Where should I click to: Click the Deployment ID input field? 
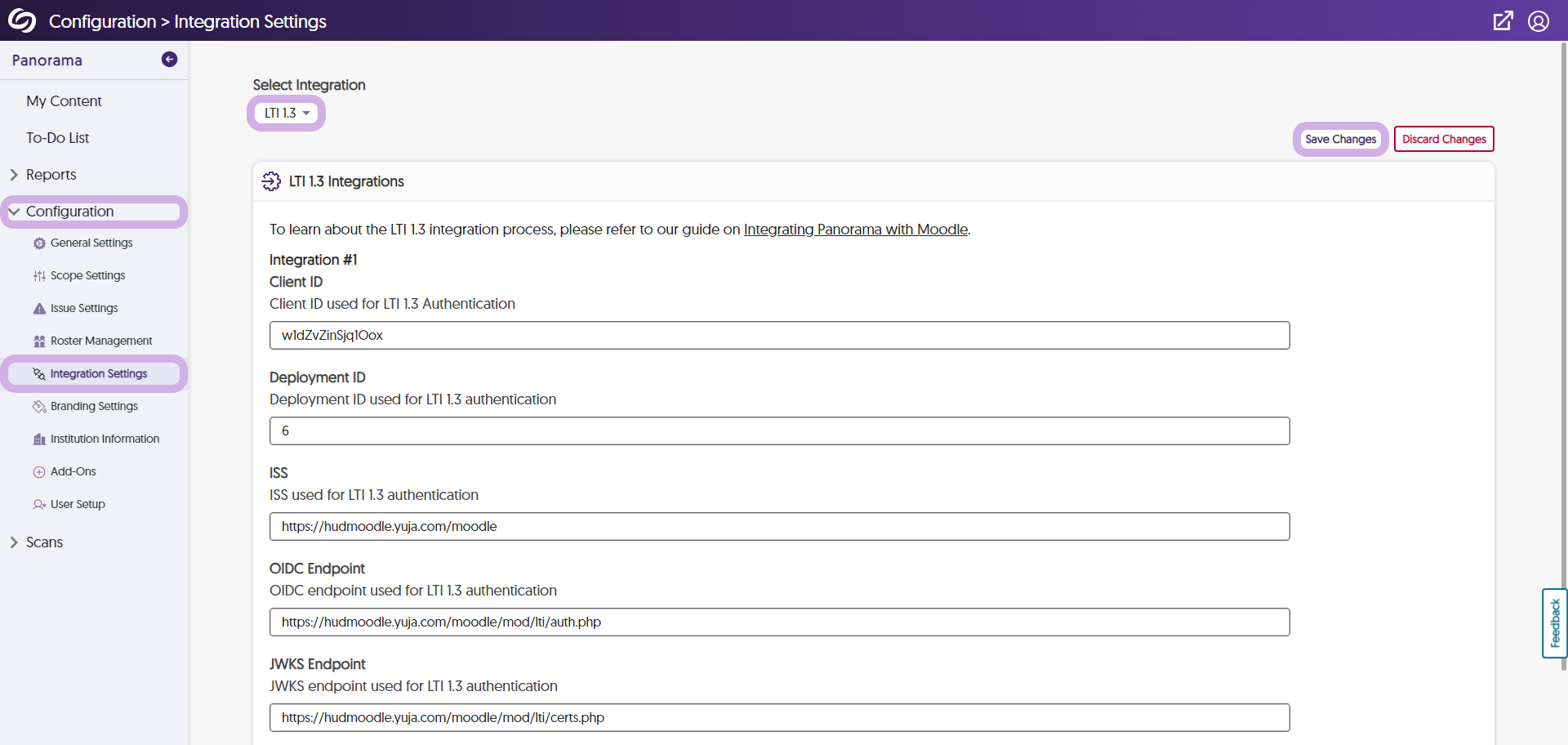point(779,431)
